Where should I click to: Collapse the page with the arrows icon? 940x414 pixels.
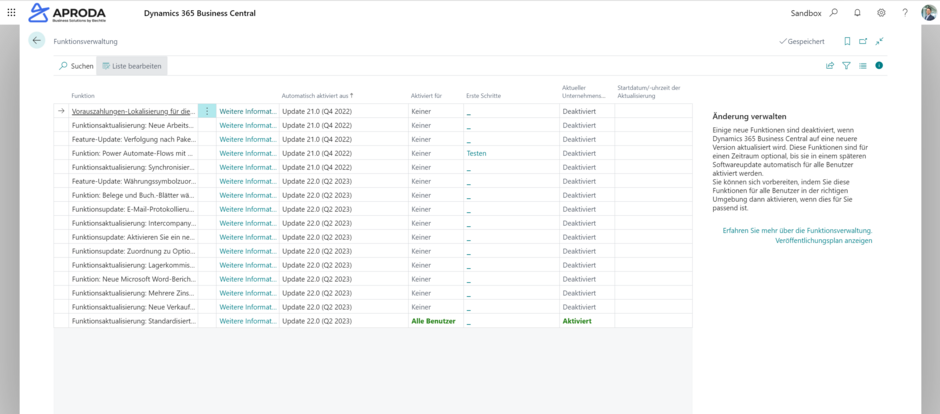(879, 41)
